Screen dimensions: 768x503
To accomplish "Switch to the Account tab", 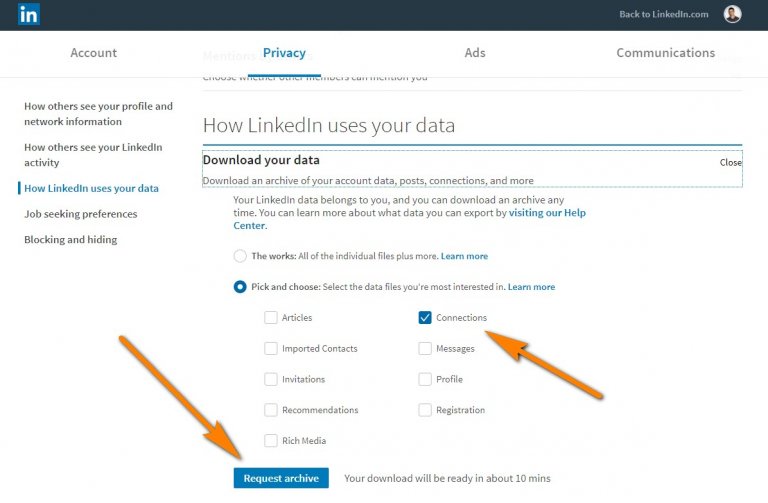I will (94, 53).
